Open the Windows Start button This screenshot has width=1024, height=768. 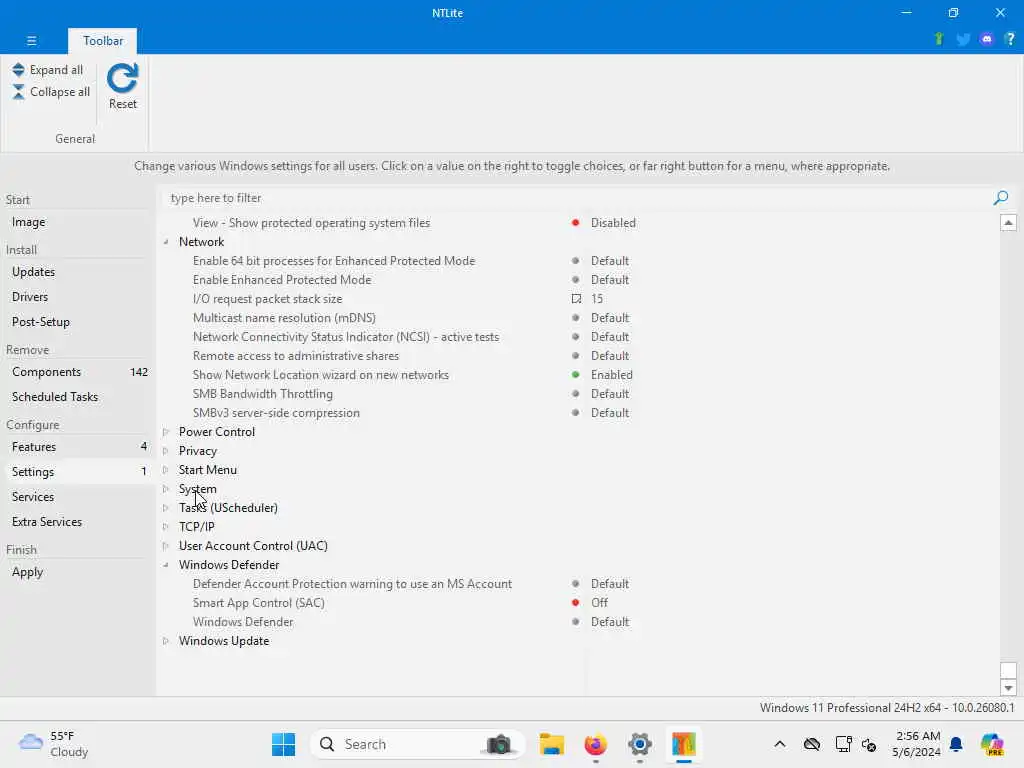point(283,744)
